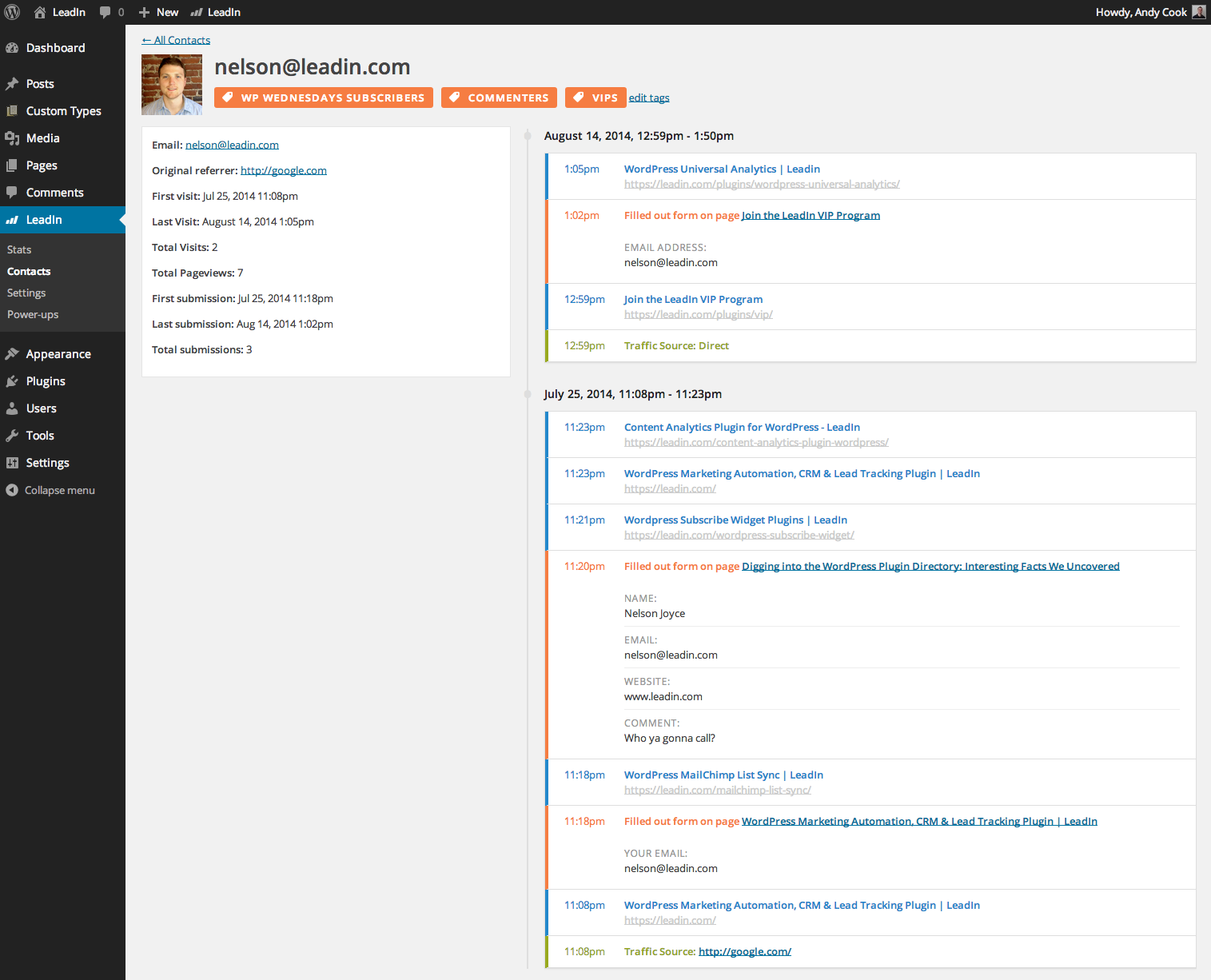Viewport: 1211px width, 980px height.
Task: Open the comments bubble icon in admin bar
Action: [x=106, y=12]
